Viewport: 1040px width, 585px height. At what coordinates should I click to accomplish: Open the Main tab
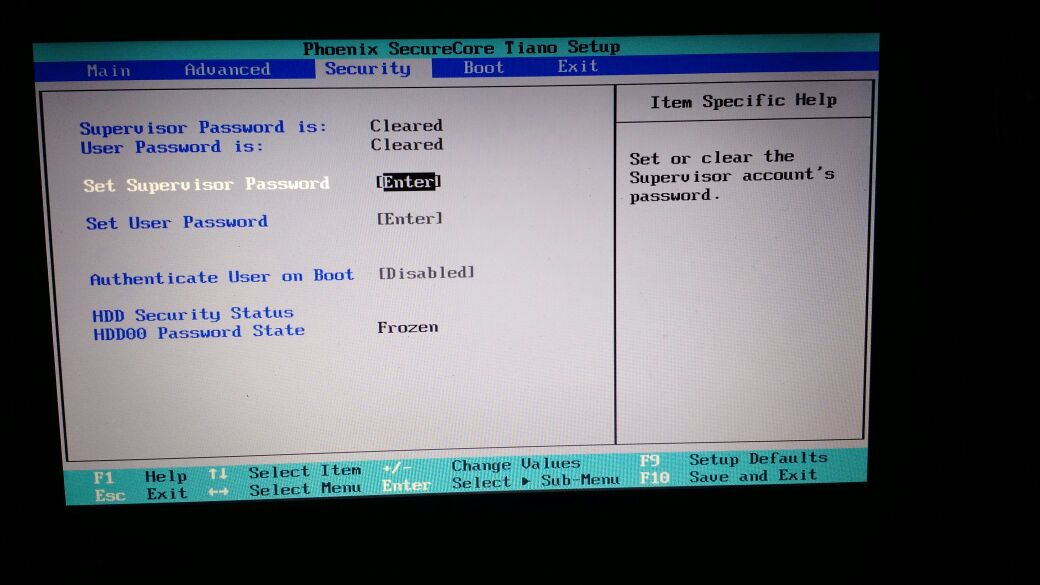pyautogui.click(x=109, y=70)
